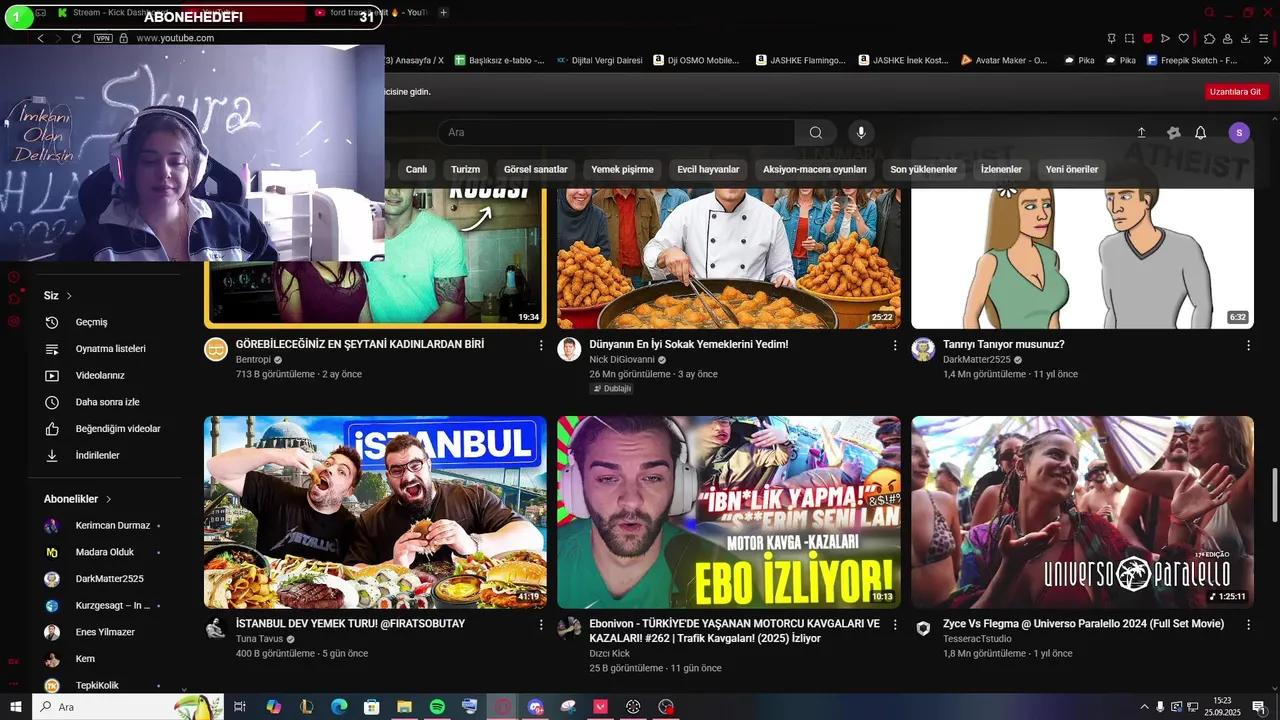The width and height of the screenshot is (1280, 720).
Task: Open Daha sonra izle list
Action: coord(108,402)
